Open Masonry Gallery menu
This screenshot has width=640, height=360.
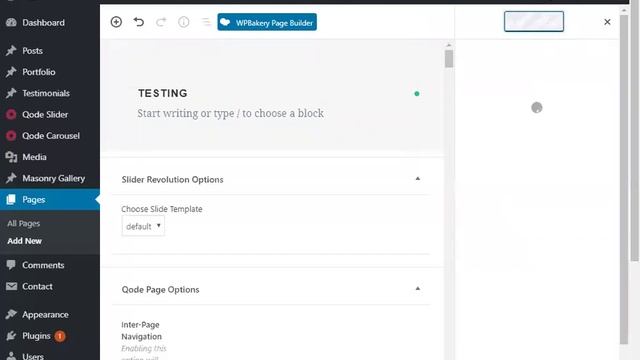pyautogui.click(x=53, y=178)
